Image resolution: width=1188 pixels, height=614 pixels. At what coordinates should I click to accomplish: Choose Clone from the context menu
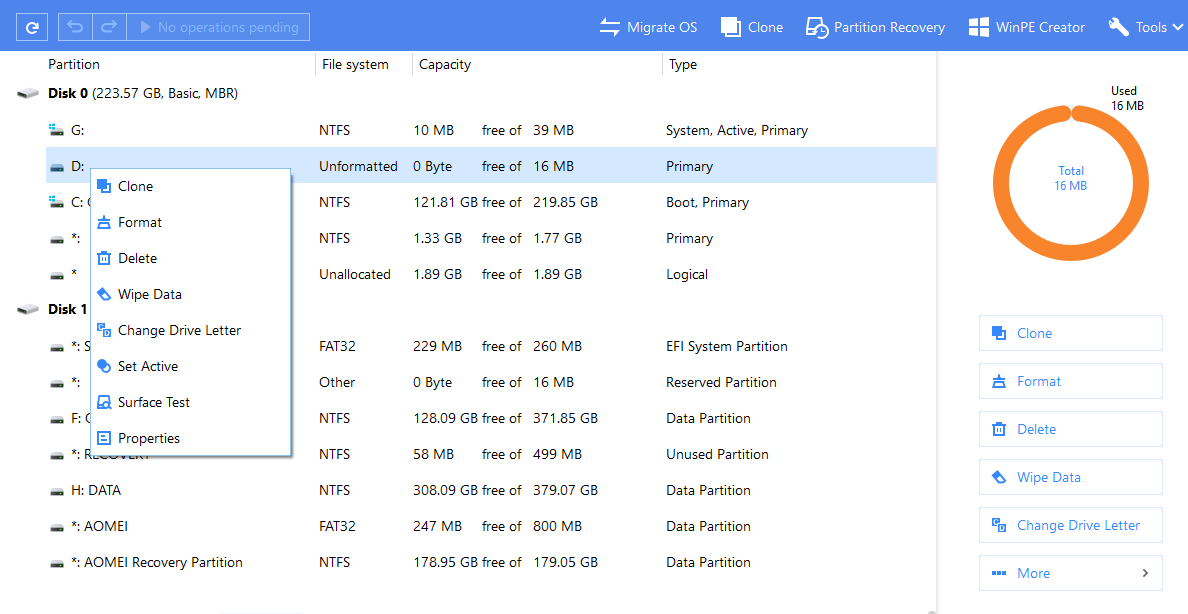pyautogui.click(x=191, y=186)
